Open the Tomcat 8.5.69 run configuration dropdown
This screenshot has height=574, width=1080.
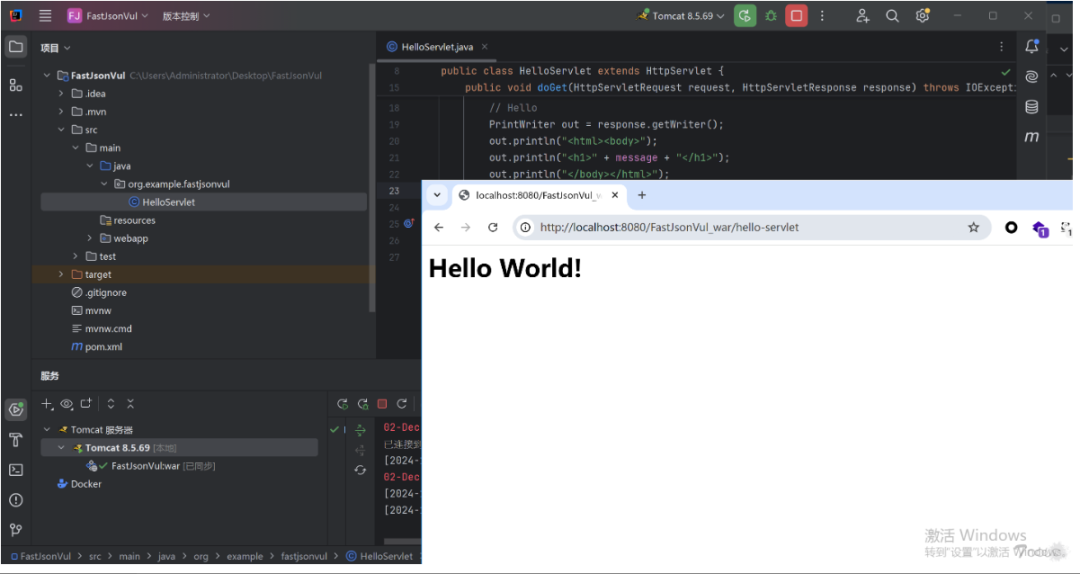pos(688,16)
